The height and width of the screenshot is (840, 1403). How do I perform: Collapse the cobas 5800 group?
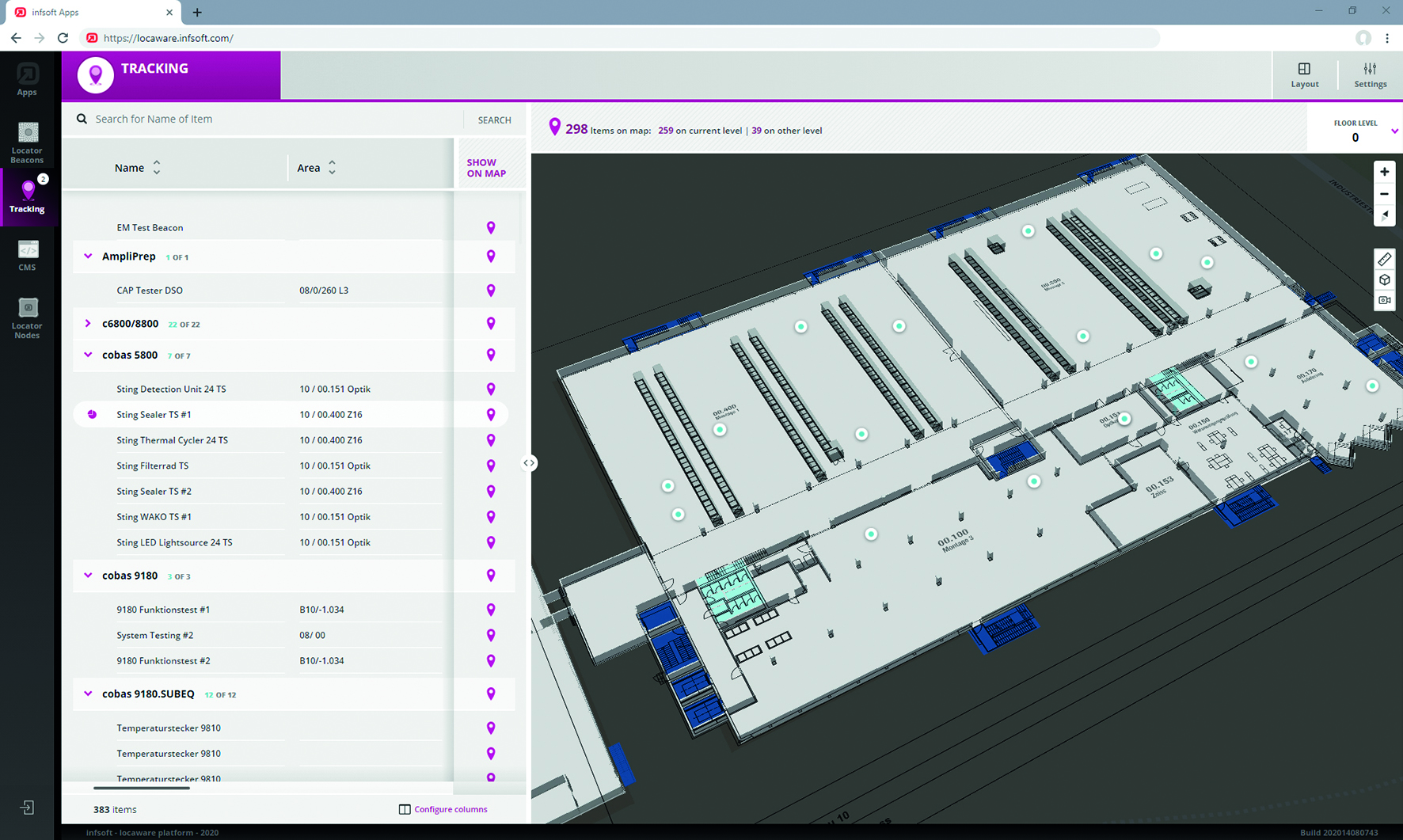point(87,355)
